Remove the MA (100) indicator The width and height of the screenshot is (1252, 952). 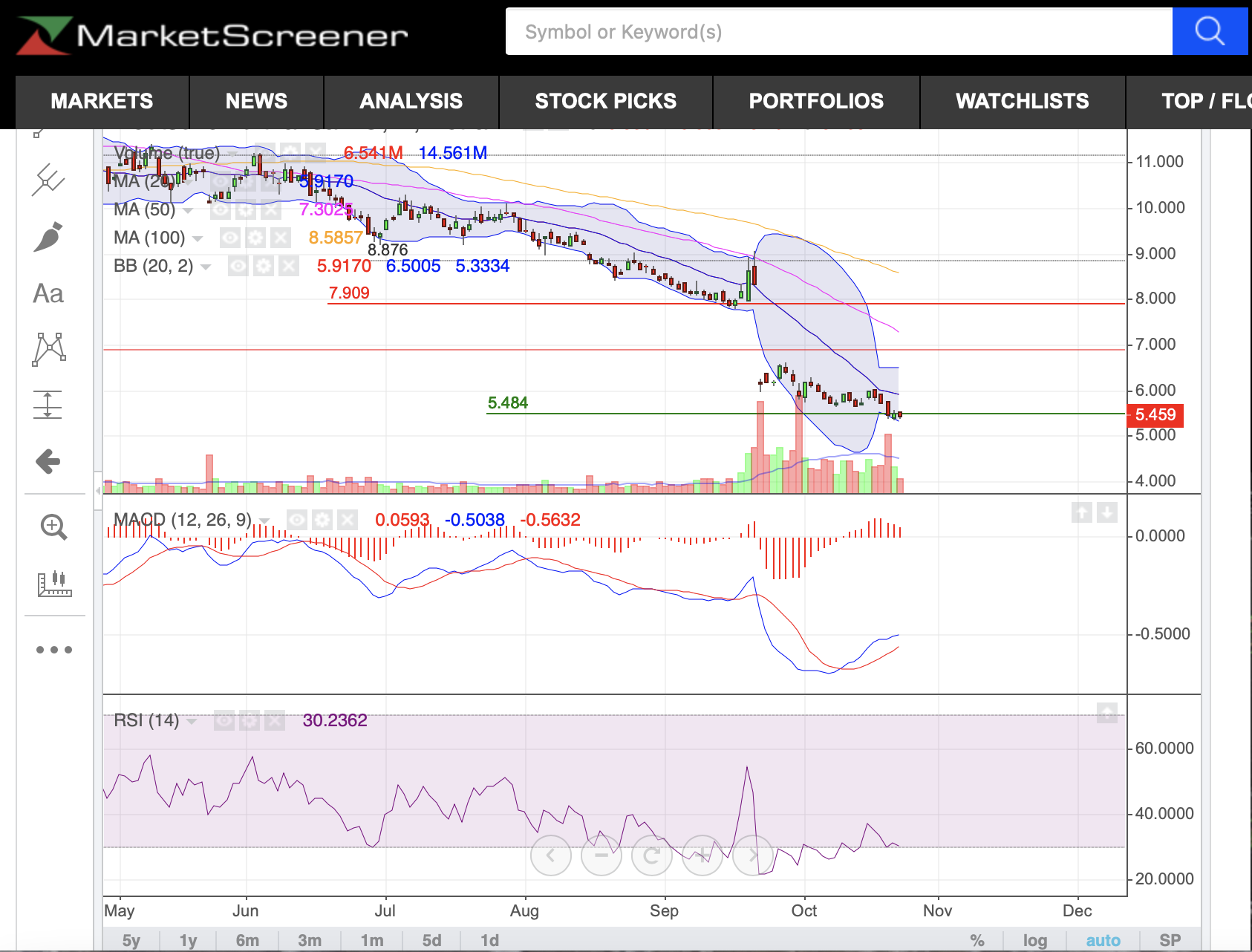point(281,238)
